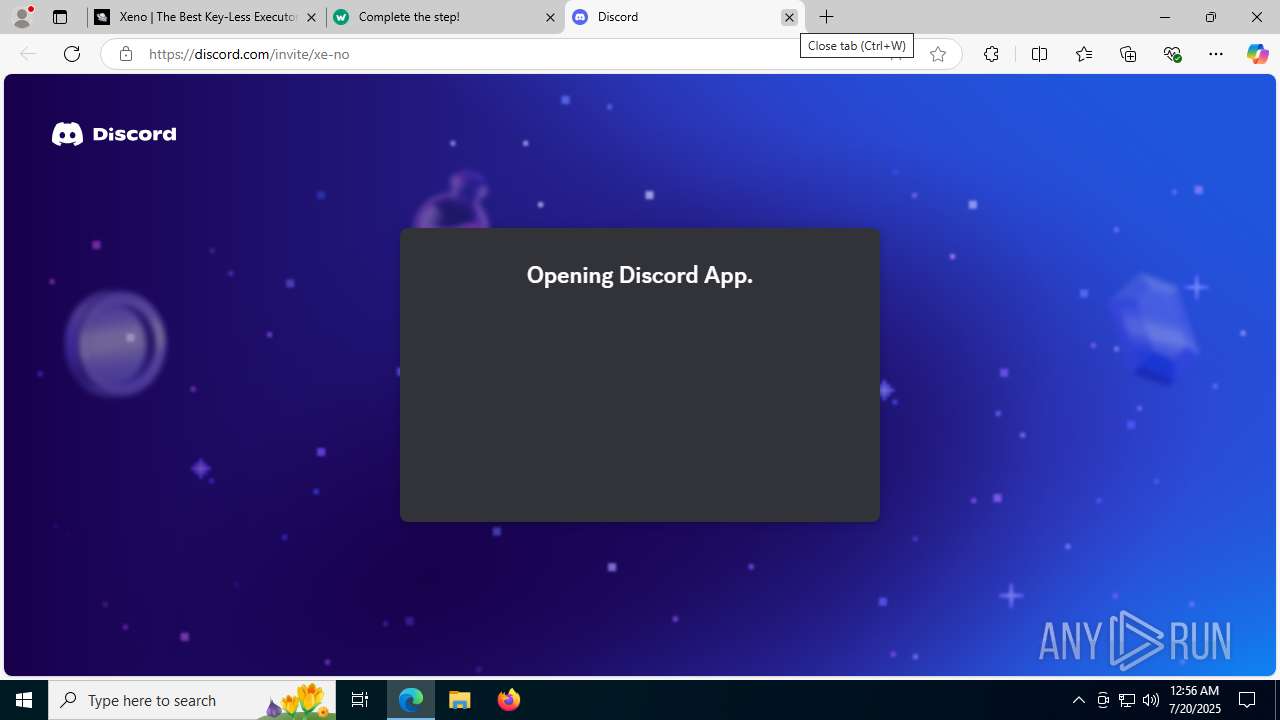Open the network status tray icon
This screenshot has width=1280, height=720.
coord(1127,700)
